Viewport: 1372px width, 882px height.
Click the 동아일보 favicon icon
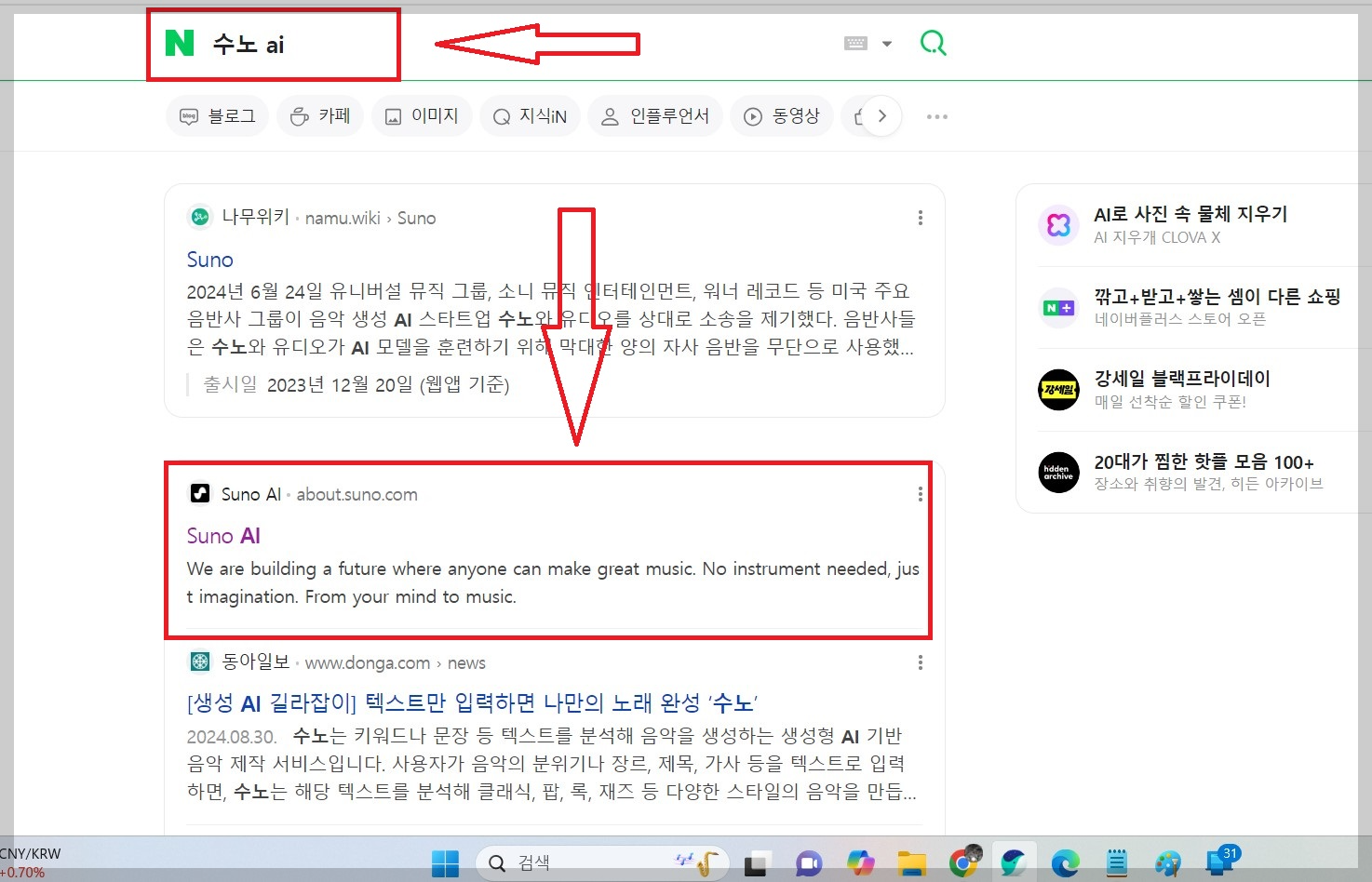coord(200,661)
